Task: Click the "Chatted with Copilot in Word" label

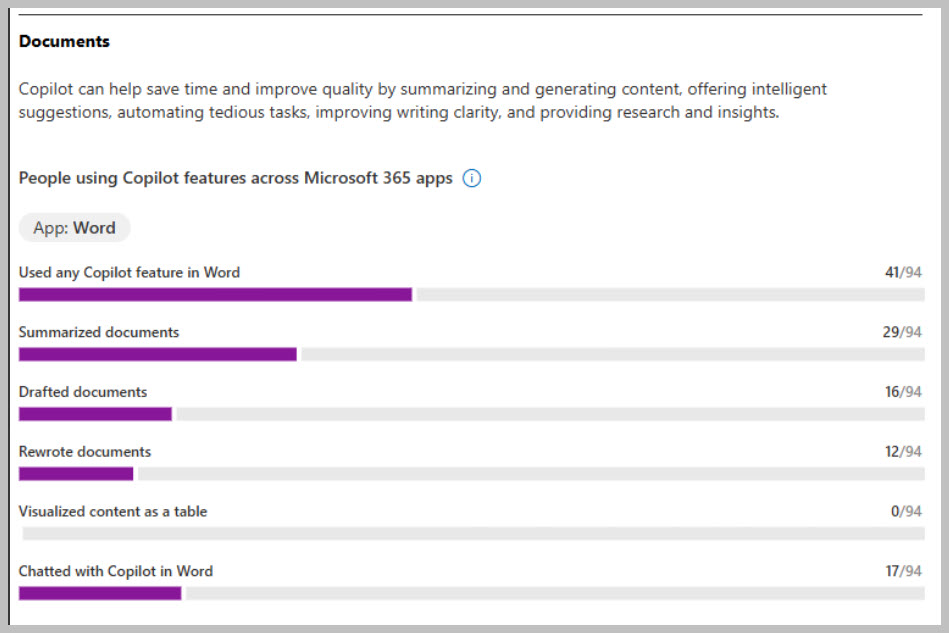Action: tap(116, 572)
